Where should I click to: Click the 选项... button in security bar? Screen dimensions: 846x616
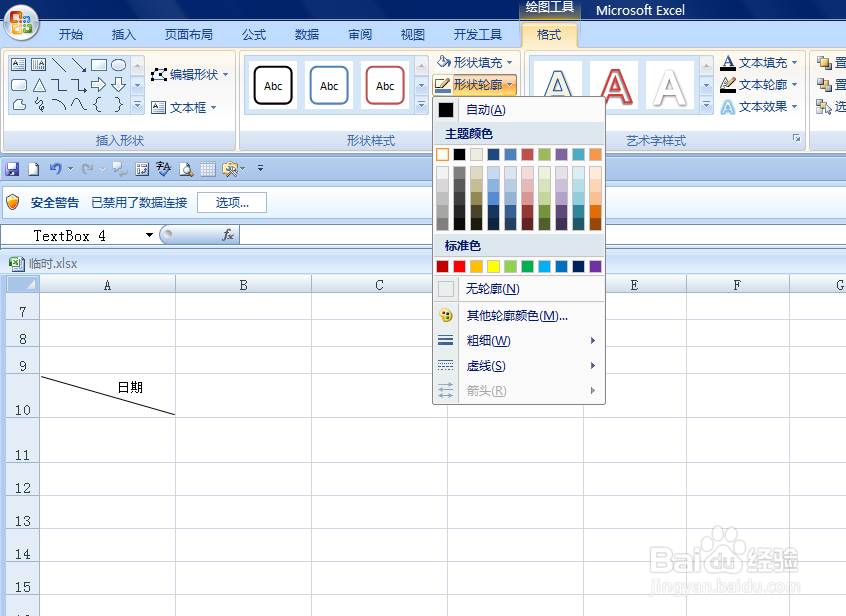pyautogui.click(x=232, y=202)
